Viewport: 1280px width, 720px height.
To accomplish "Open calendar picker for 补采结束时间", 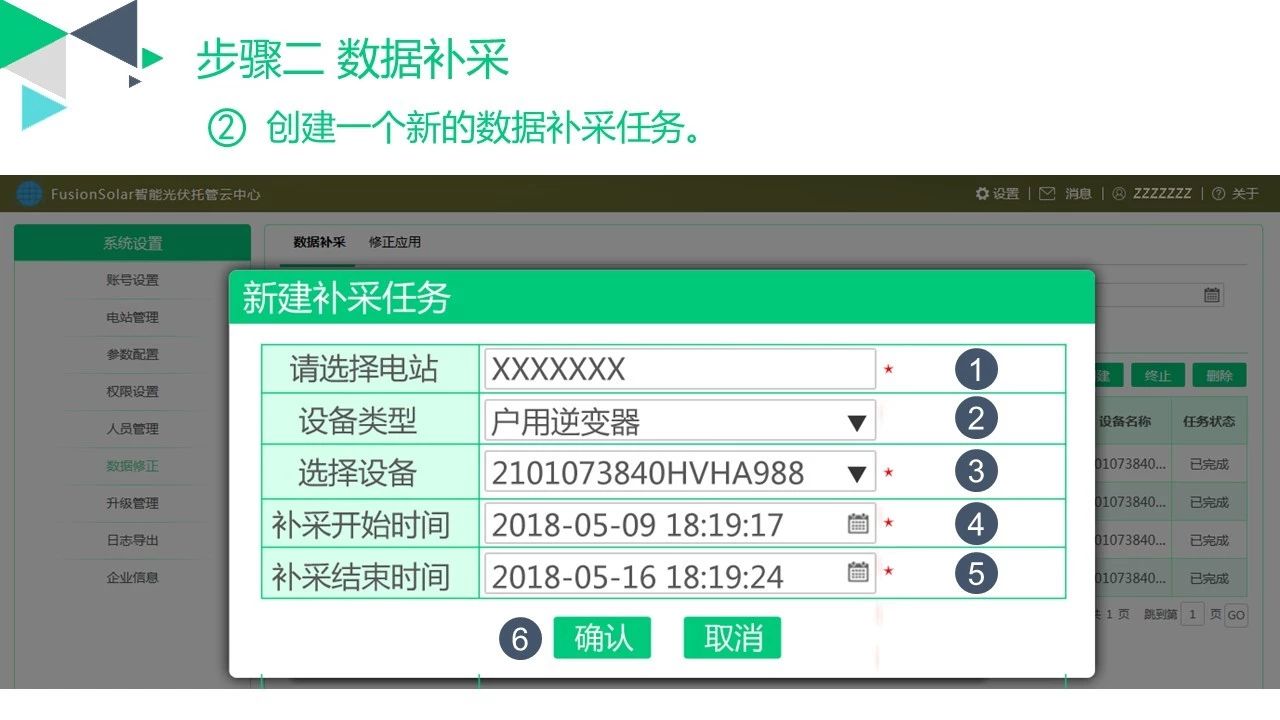I will click(x=857, y=574).
